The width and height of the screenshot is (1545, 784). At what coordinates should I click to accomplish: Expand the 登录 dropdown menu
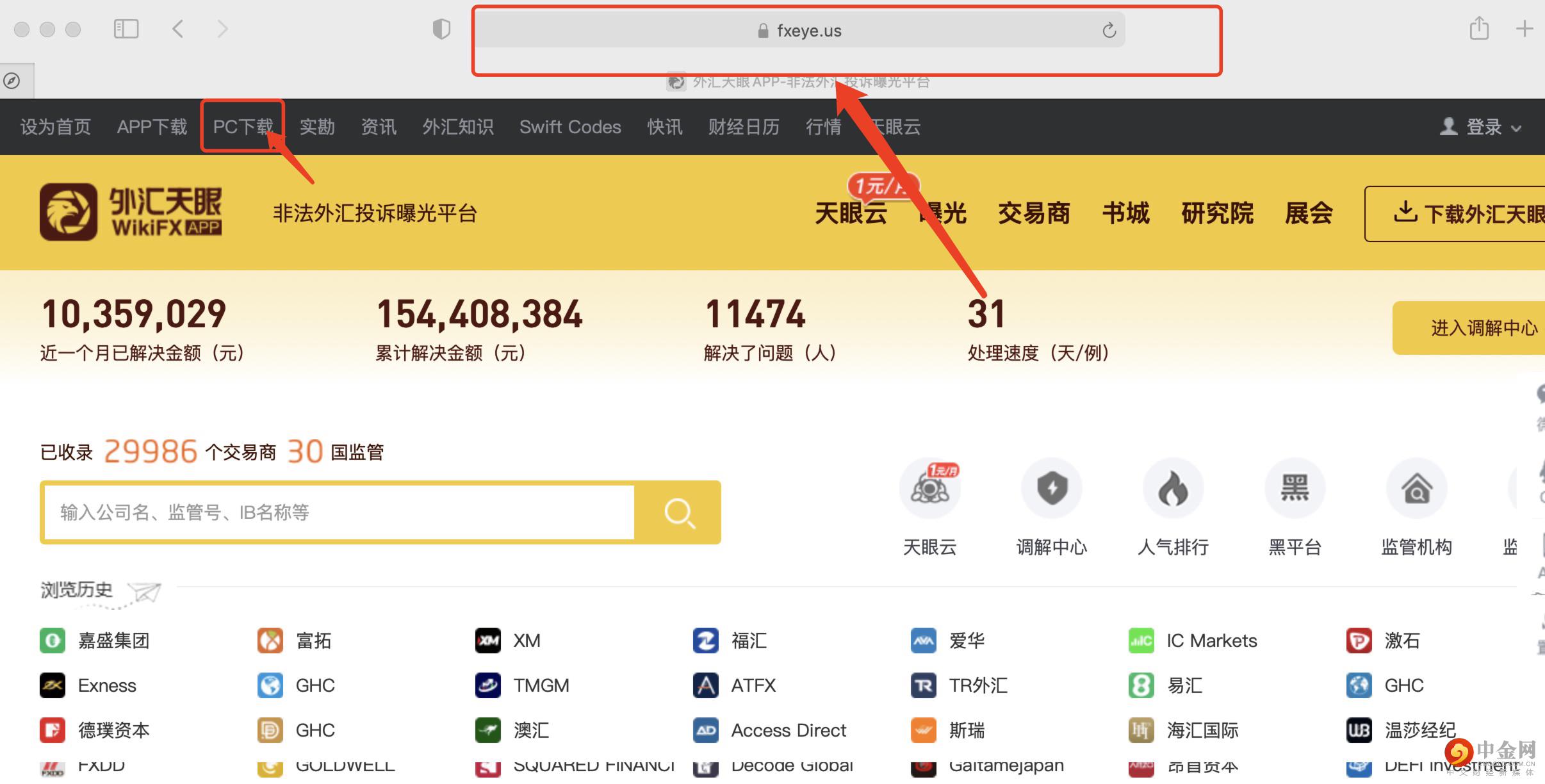[1516, 127]
